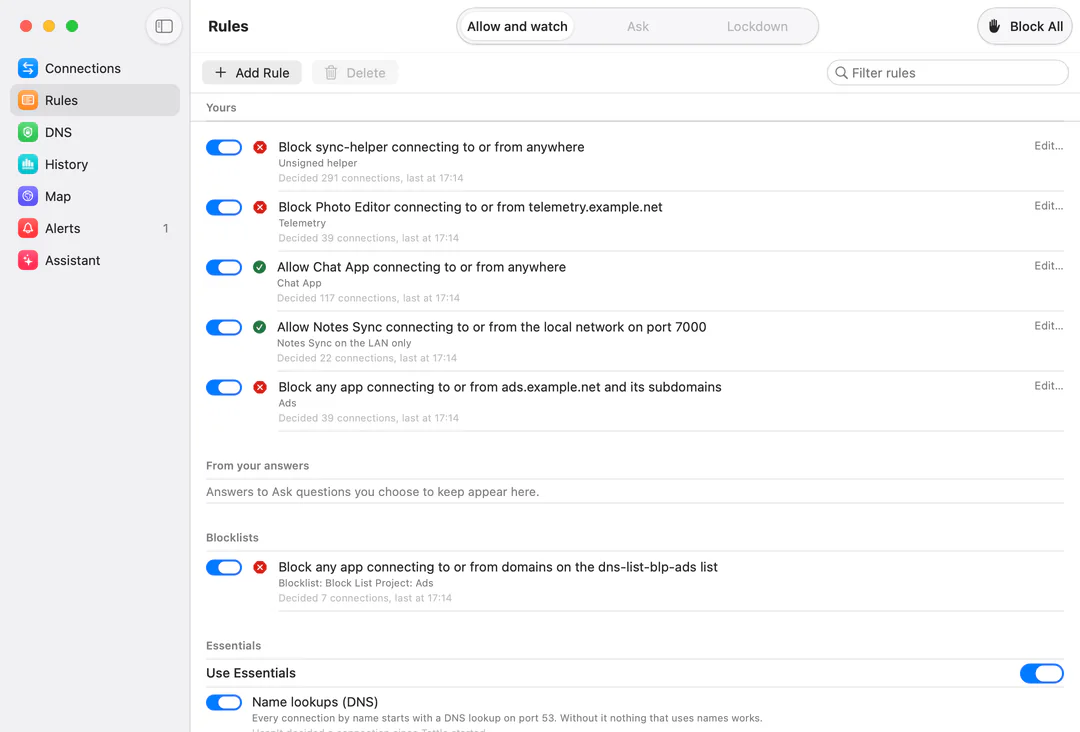
Task: Click the allow icon for Notes Sync rule
Action: 259,327
